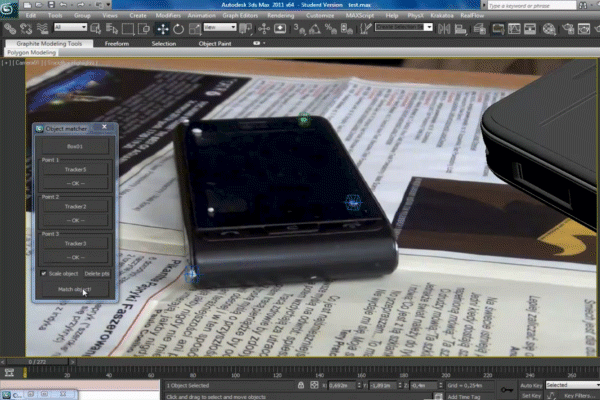Image resolution: width=600 pixels, height=400 pixels.
Task: Toggle the selection lock padlock icon
Action: [301, 385]
